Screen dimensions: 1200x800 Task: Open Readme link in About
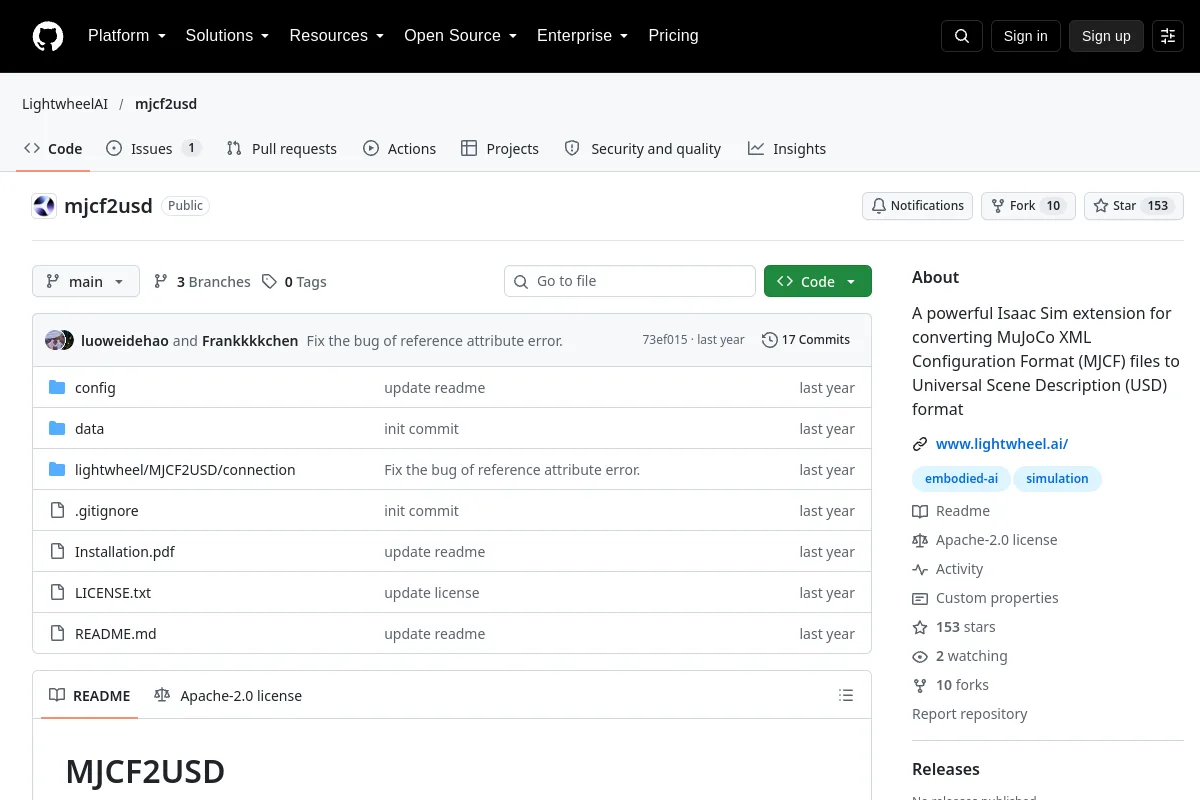pyautogui.click(x=951, y=511)
